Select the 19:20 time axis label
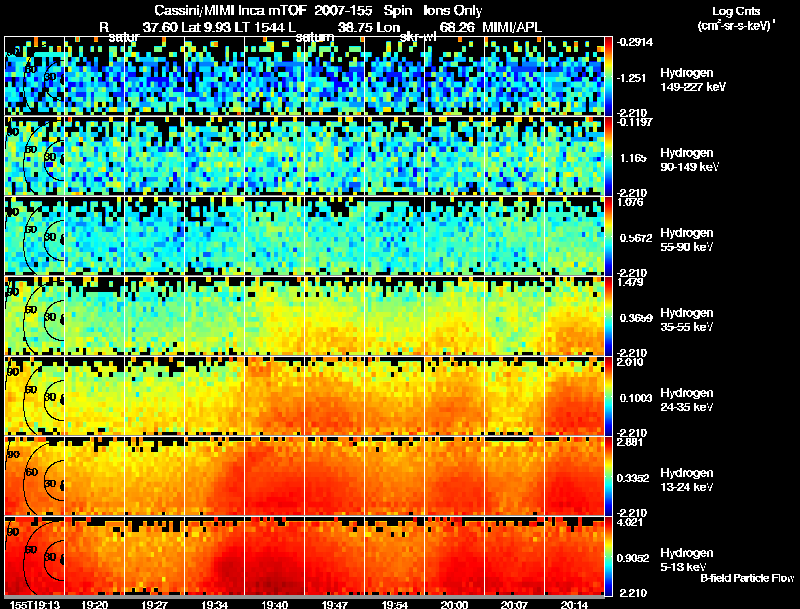The height and width of the screenshot is (609, 800). point(94,604)
